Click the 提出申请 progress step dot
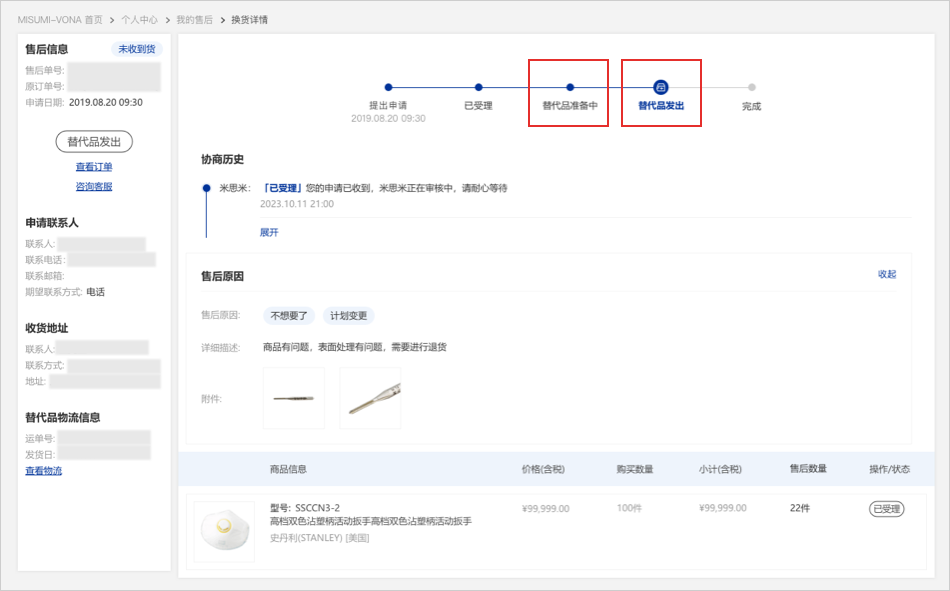The width and height of the screenshot is (950, 591). pyautogui.click(x=388, y=88)
